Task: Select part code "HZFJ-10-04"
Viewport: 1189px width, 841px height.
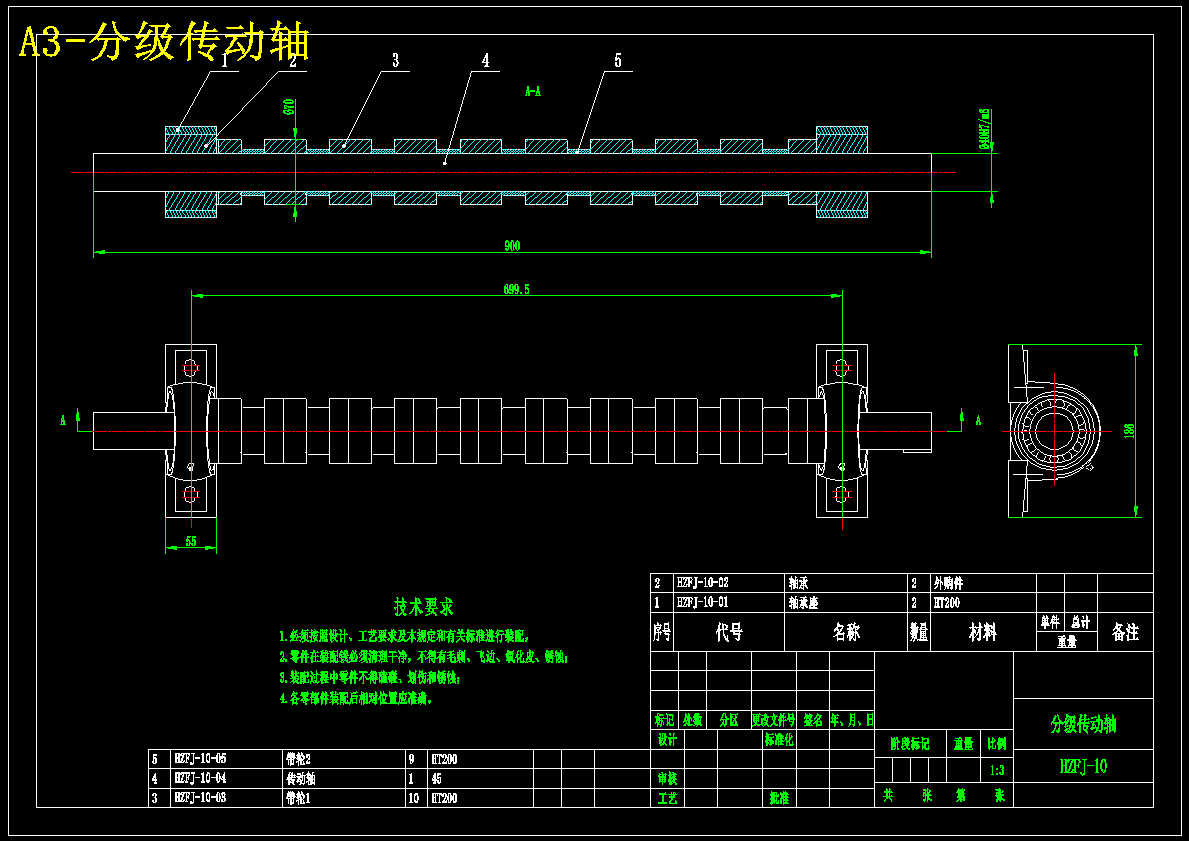Action: pos(200,778)
